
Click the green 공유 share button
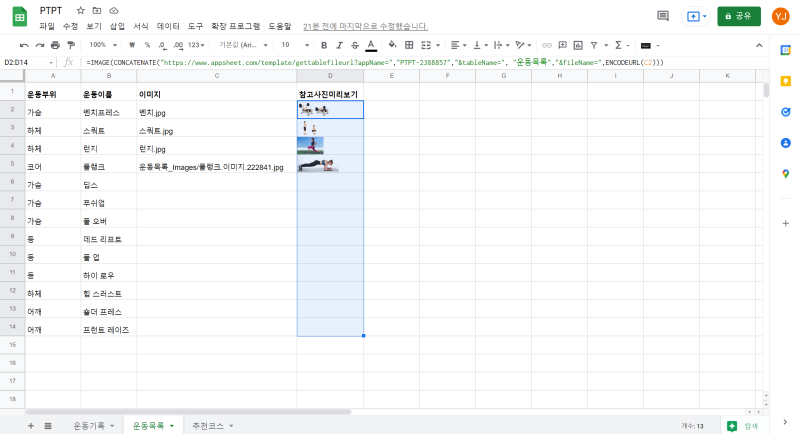coord(739,16)
